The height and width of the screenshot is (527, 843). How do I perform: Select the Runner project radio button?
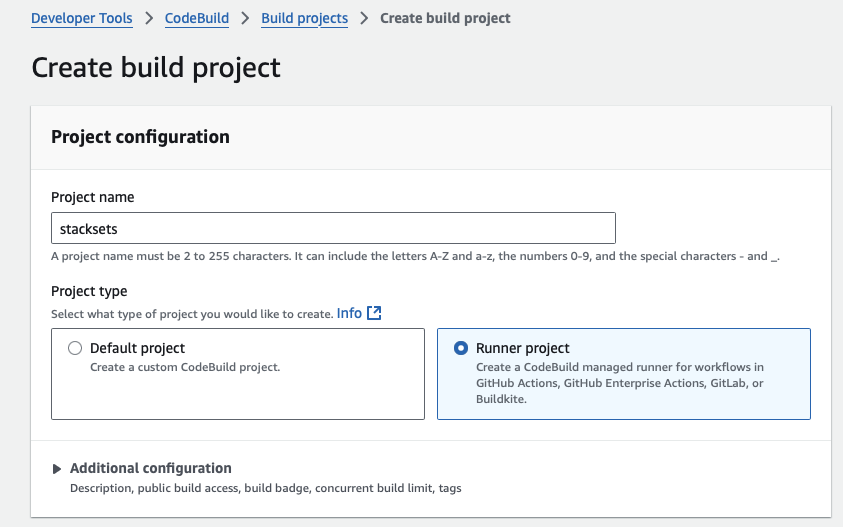460,349
